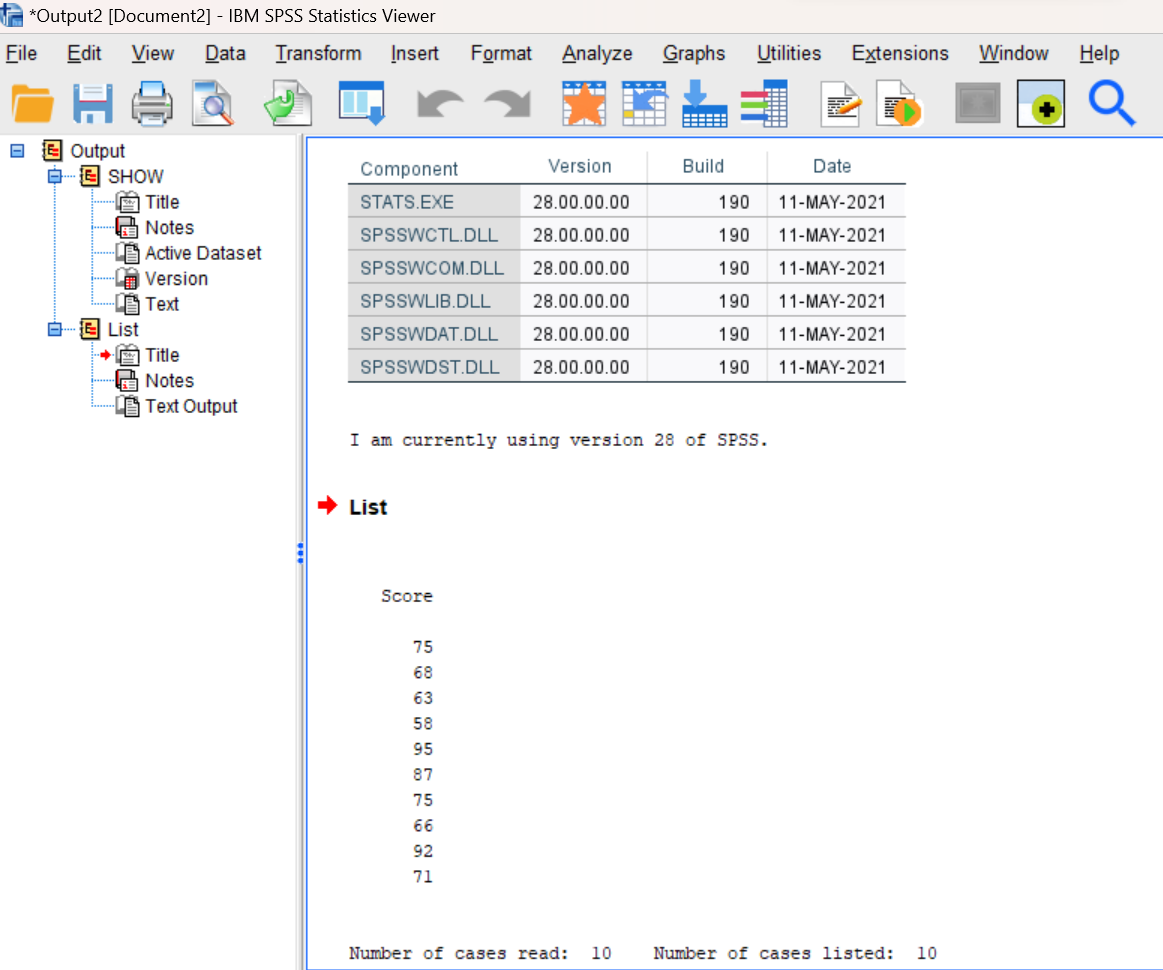Click the orange star Go to Data icon
Screen dimensions: 1163x970
point(584,103)
